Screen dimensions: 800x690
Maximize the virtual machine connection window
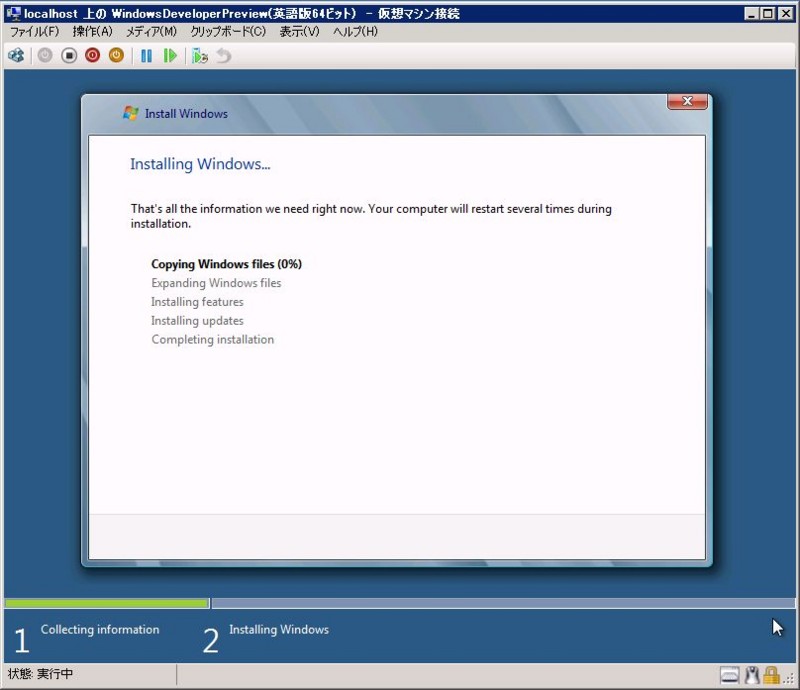pos(768,14)
